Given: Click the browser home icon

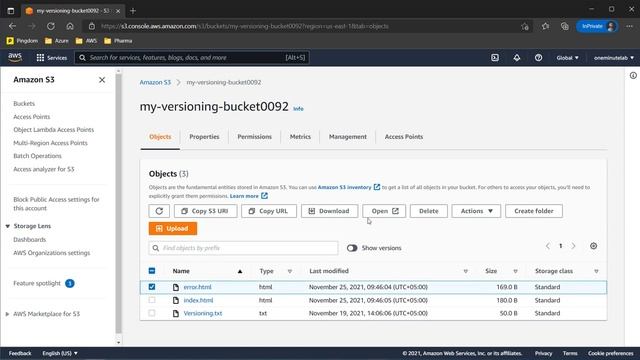Looking at the screenshot, I should 70,26.
